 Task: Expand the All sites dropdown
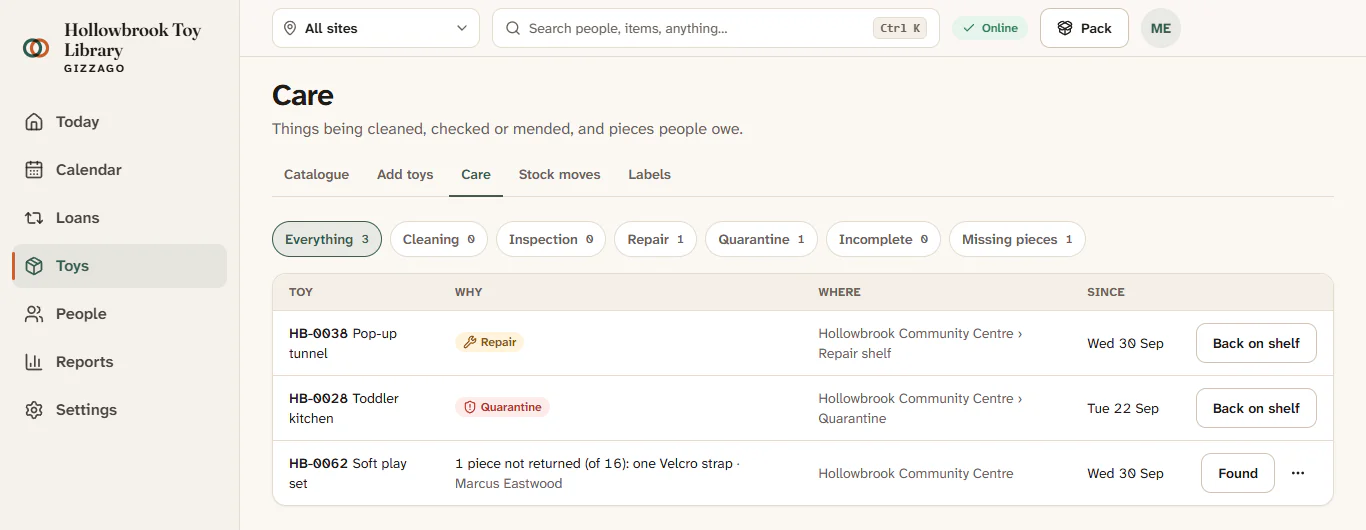point(376,28)
